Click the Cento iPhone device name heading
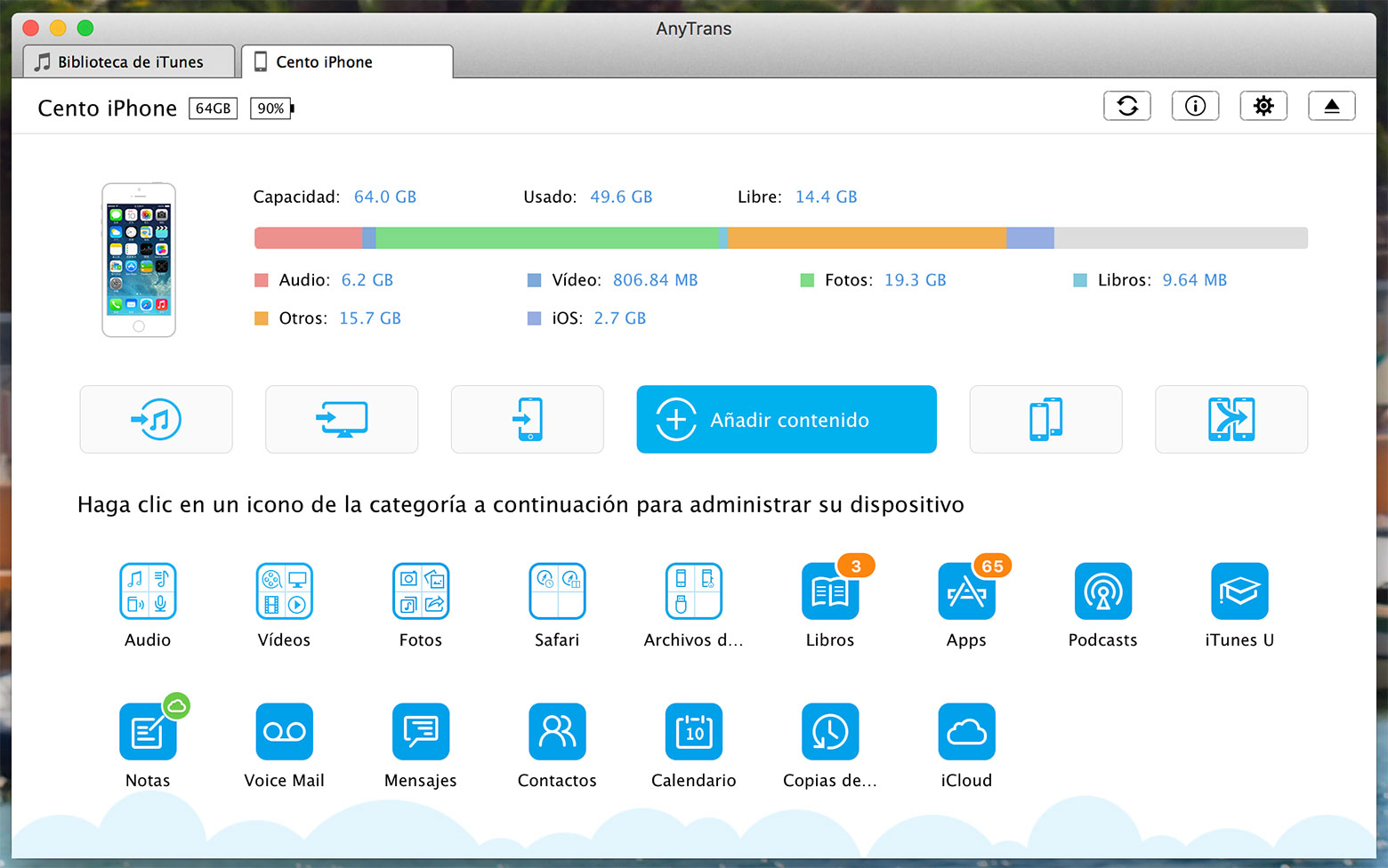1388x868 pixels. coord(108,108)
